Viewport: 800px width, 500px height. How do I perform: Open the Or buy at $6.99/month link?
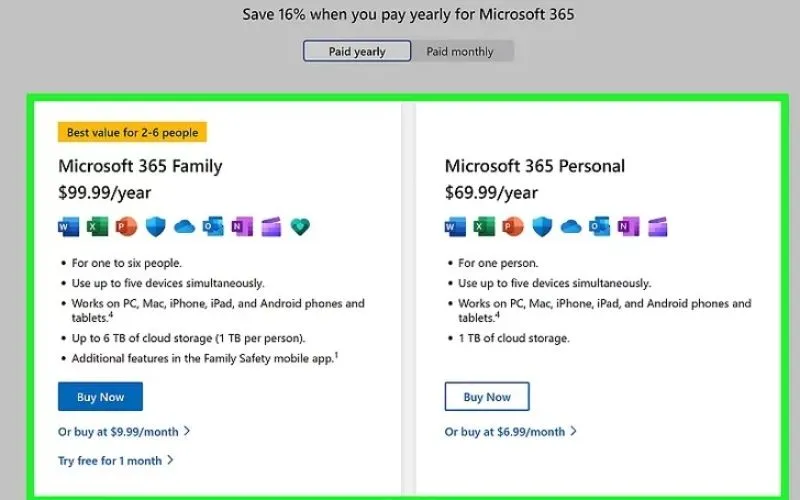pos(505,432)
